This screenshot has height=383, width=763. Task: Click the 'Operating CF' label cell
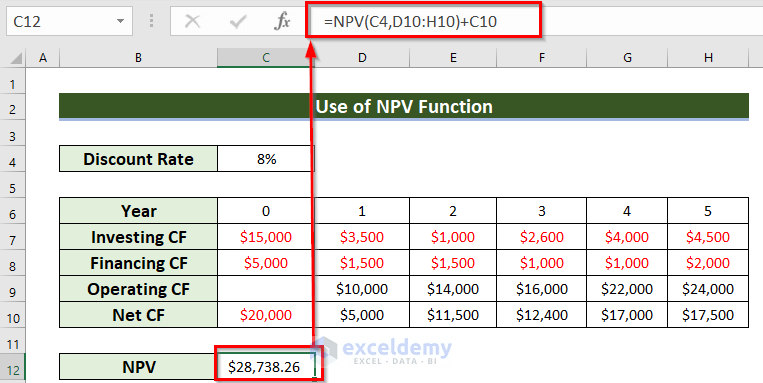point(139,289)
